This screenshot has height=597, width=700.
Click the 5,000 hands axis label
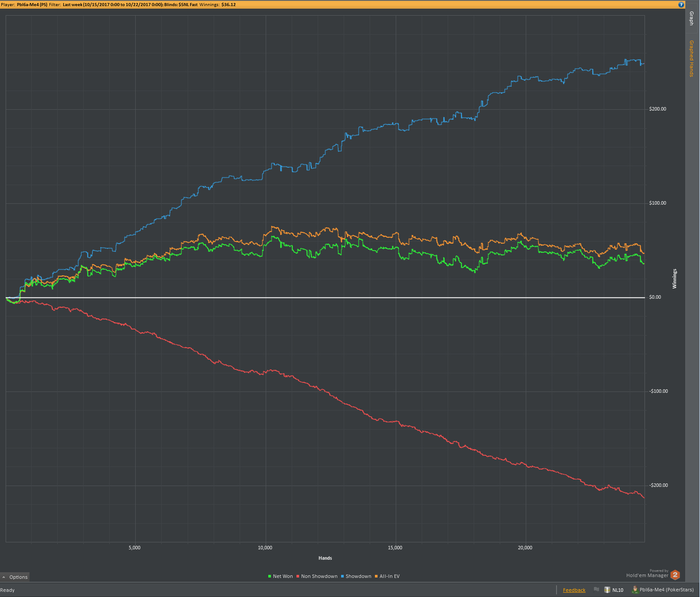pyautogui.click(x=134, y=548)
